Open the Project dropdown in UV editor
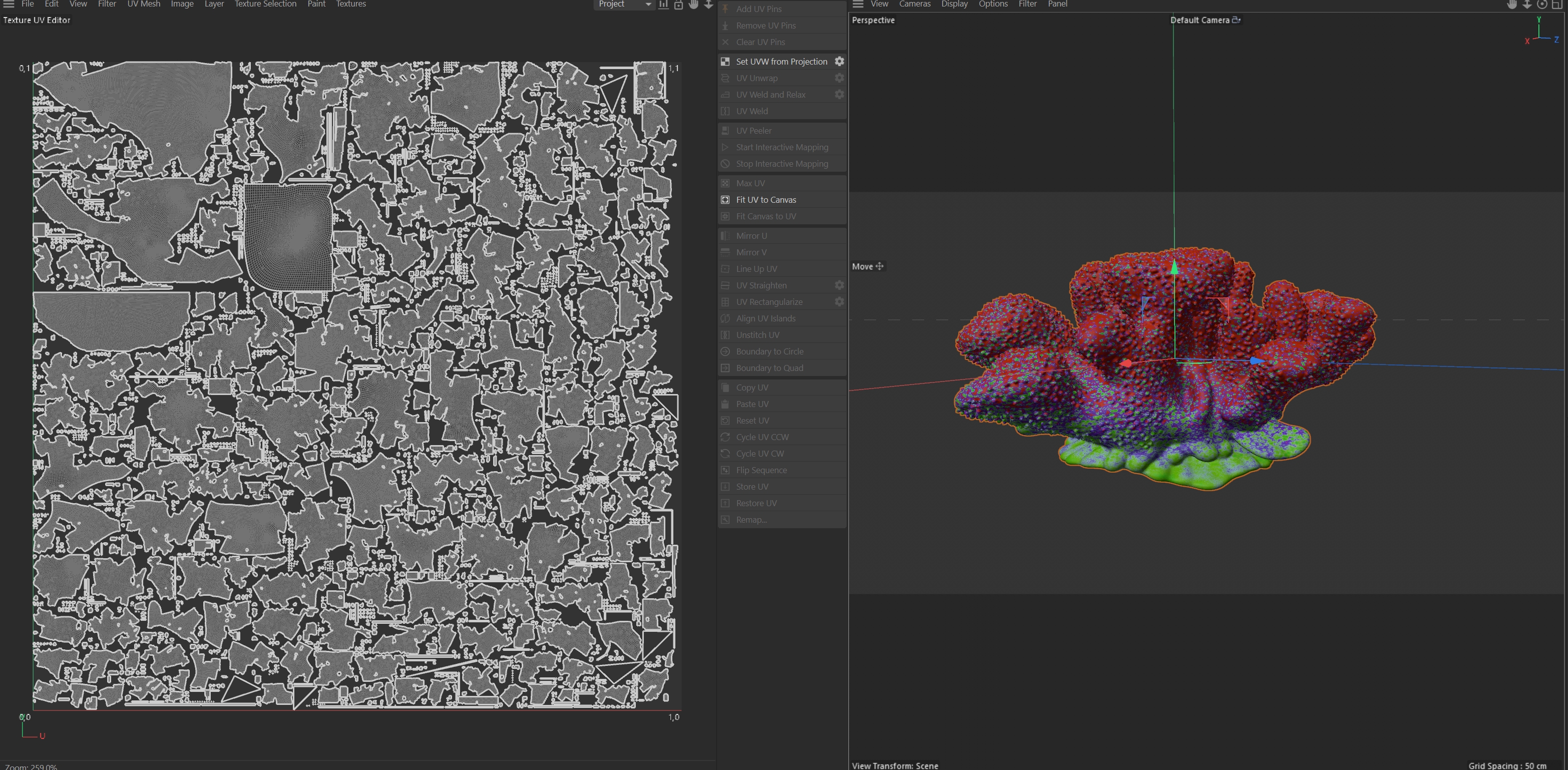1568x770 pixels. click(x=624, y=5)
